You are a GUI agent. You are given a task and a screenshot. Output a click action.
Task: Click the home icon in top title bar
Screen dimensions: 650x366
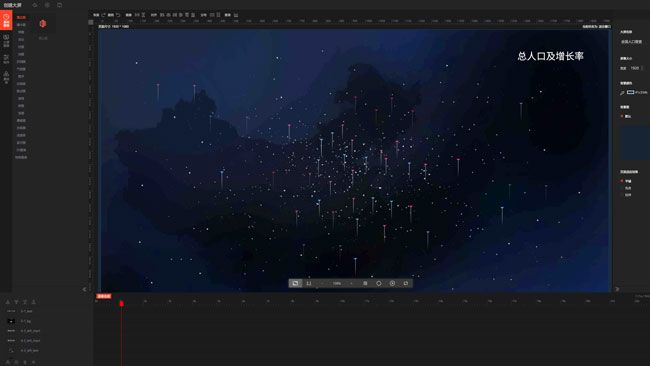coord(35,5)
